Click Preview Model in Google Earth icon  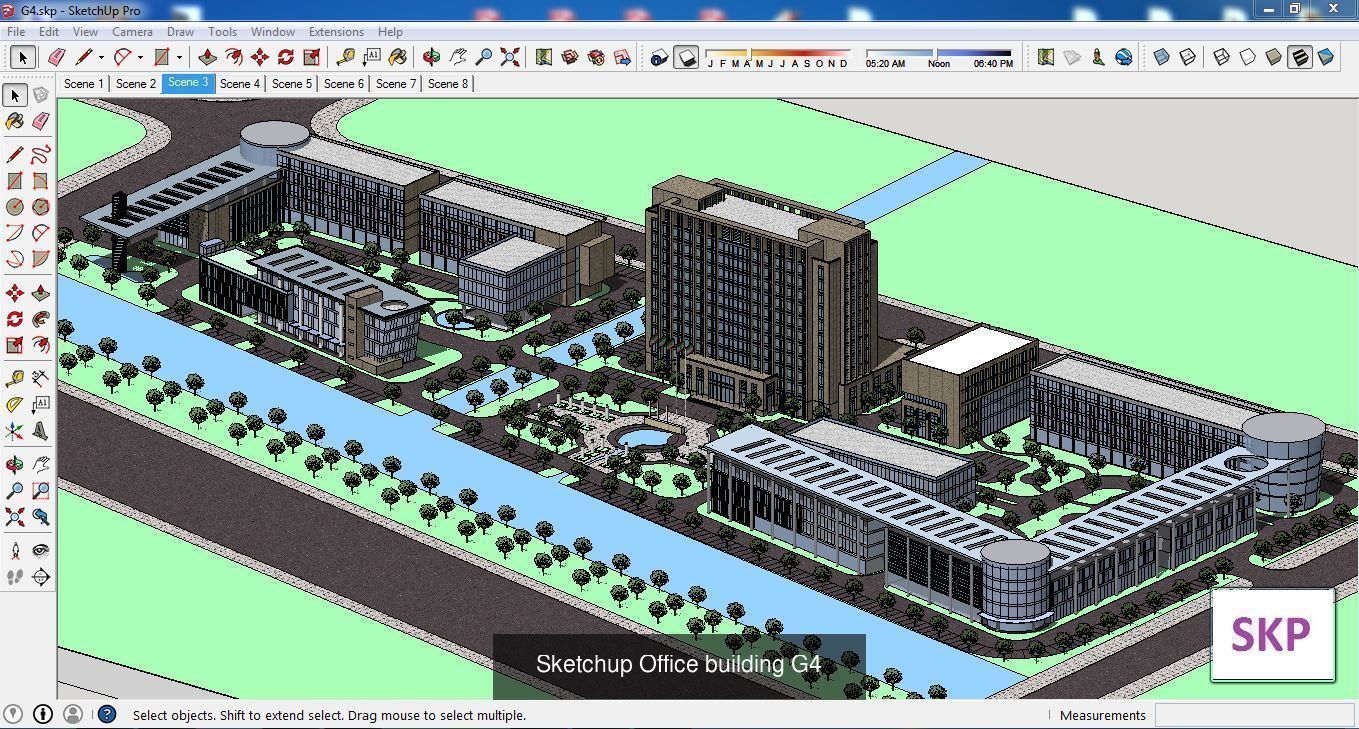point(1124,57)
